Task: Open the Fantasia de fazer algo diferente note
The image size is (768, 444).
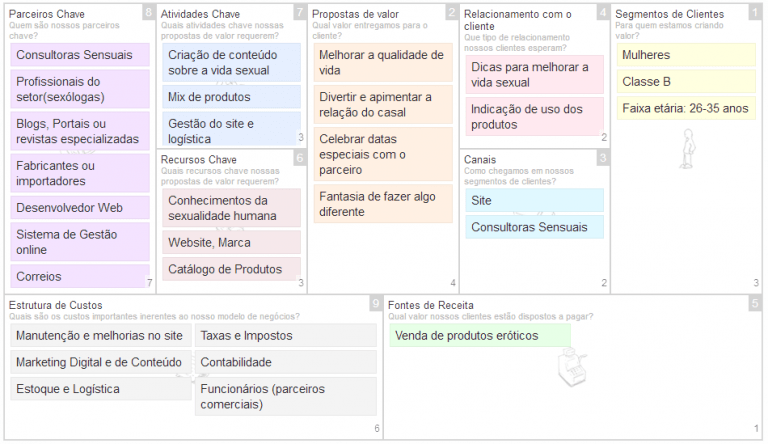Action: 383,204
